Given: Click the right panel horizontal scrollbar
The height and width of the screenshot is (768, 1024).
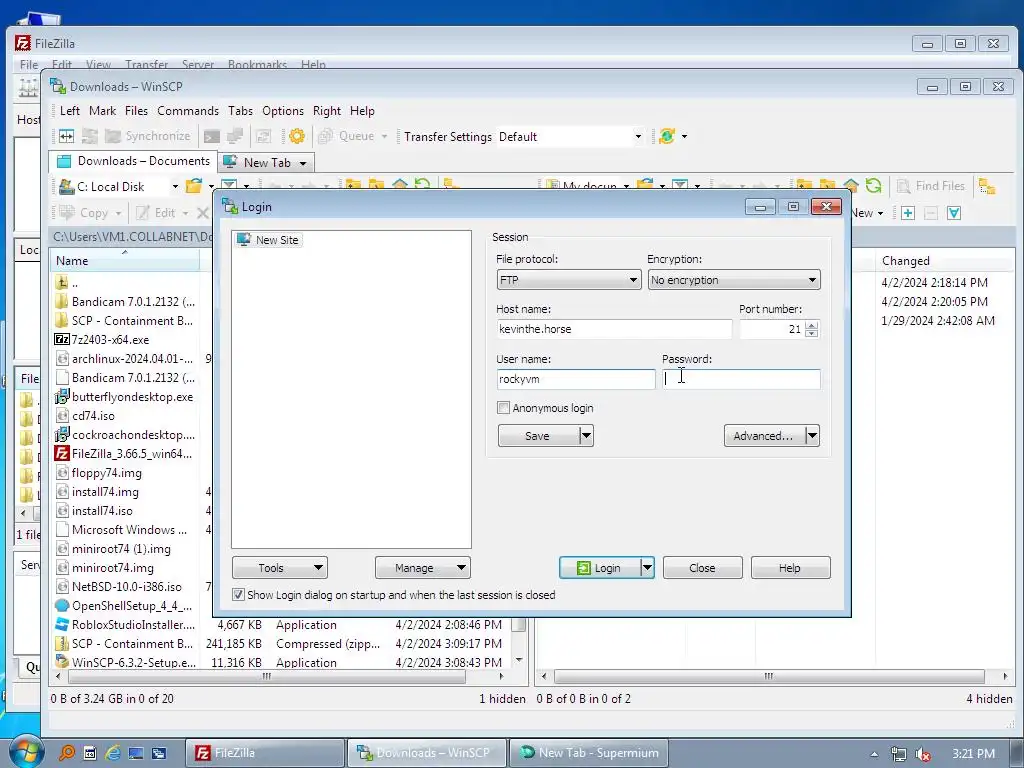Looking at the screenshot, I should pyautogui.click(x=768, y=677).
